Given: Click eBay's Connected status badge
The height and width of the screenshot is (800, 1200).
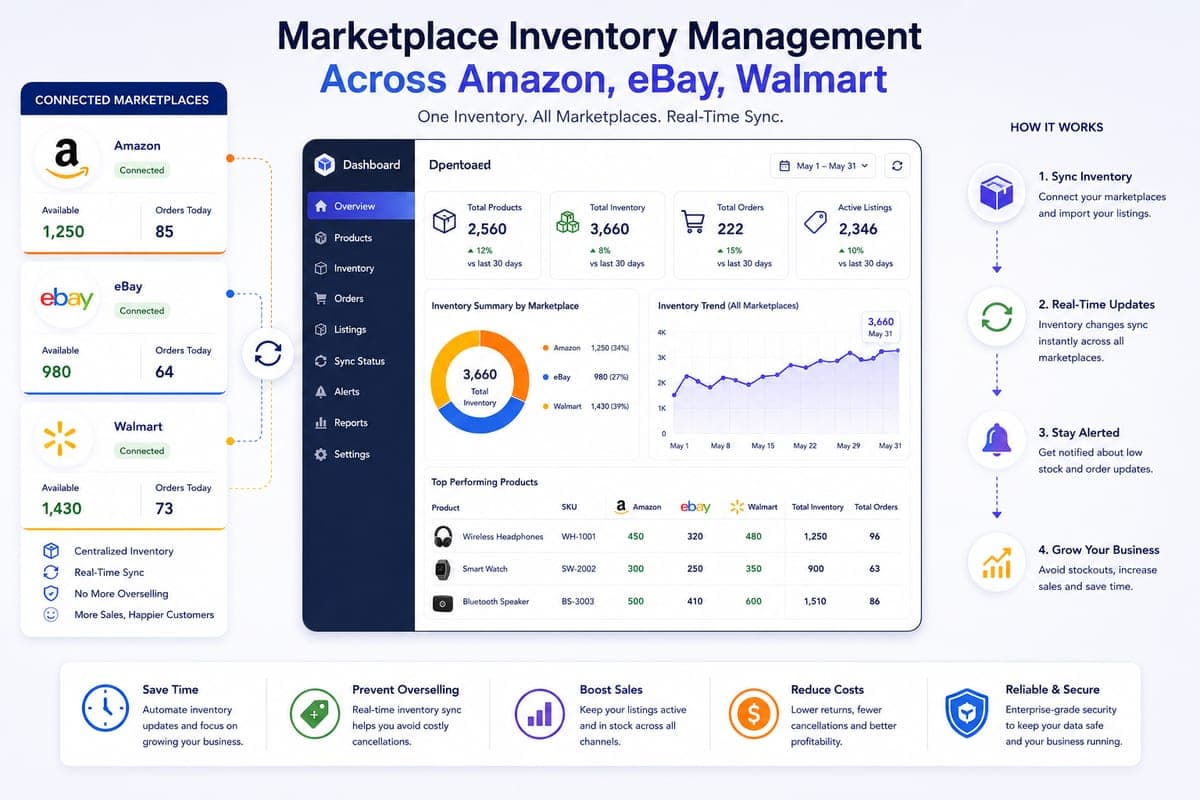Looking at the screenshot, I should pos(142,311).
